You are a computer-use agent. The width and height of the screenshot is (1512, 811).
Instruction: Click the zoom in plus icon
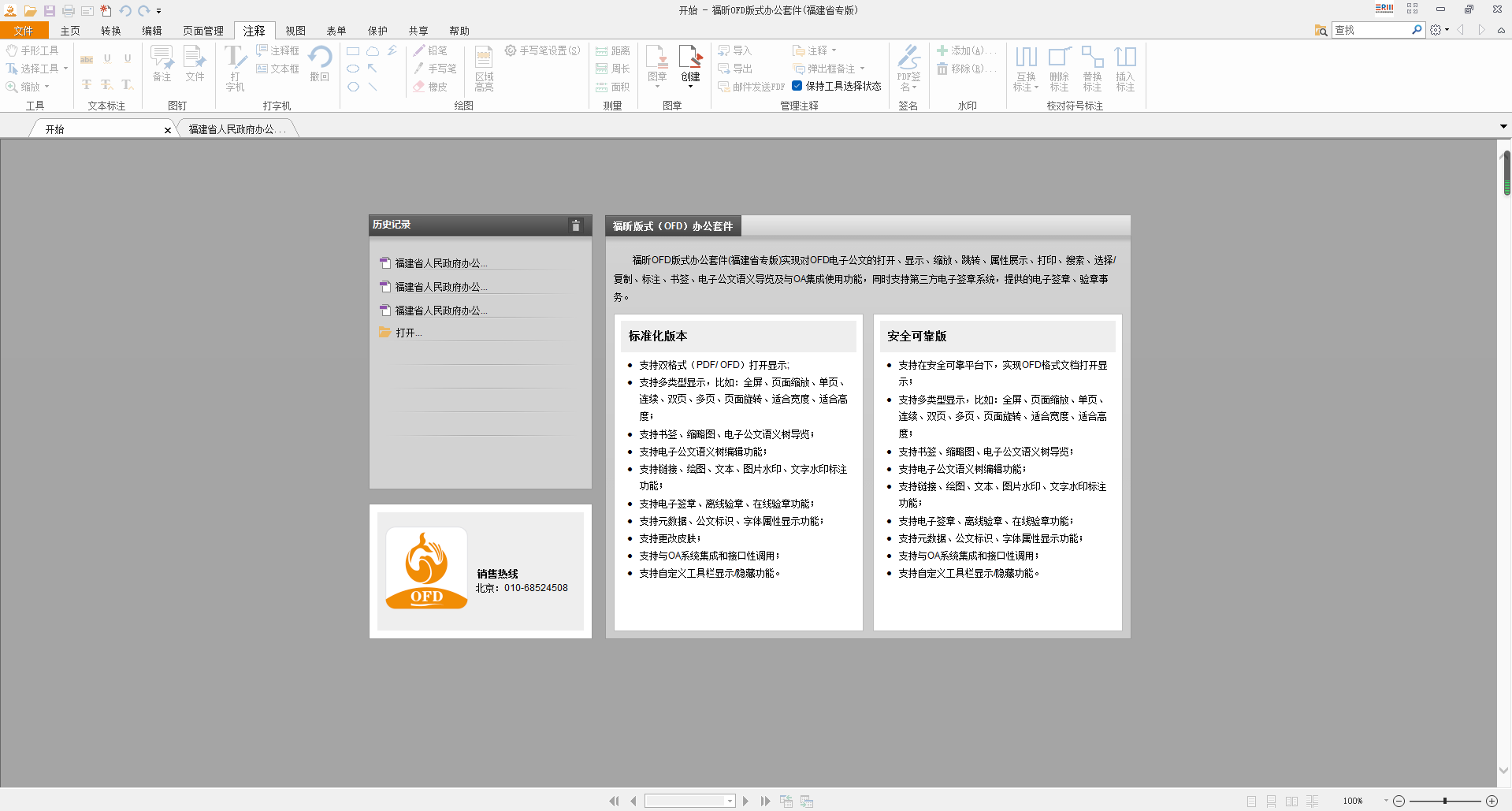(x=1492, y=801)
